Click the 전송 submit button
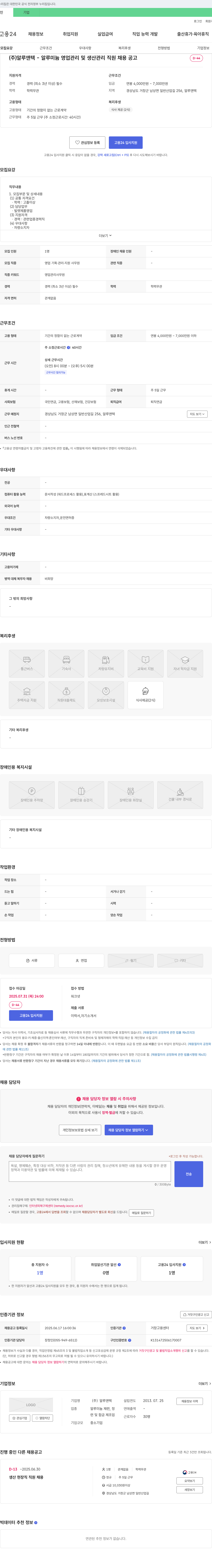Screen dimensions: 212x1568 tap(189, 1174)
